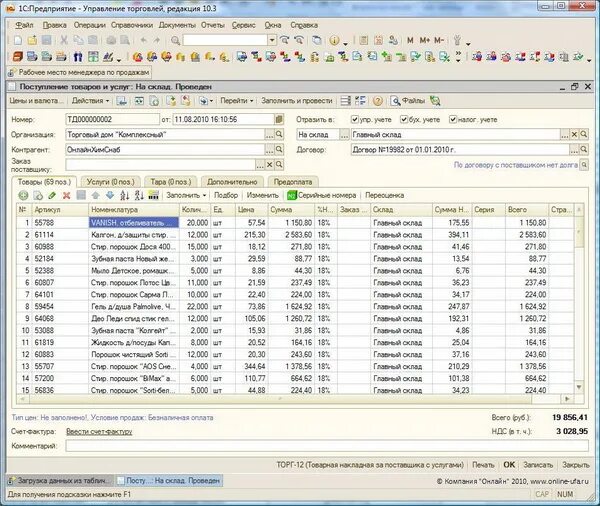Click the OK button
The width and height of the screenshot is (600, 506).
click(509, 465)
